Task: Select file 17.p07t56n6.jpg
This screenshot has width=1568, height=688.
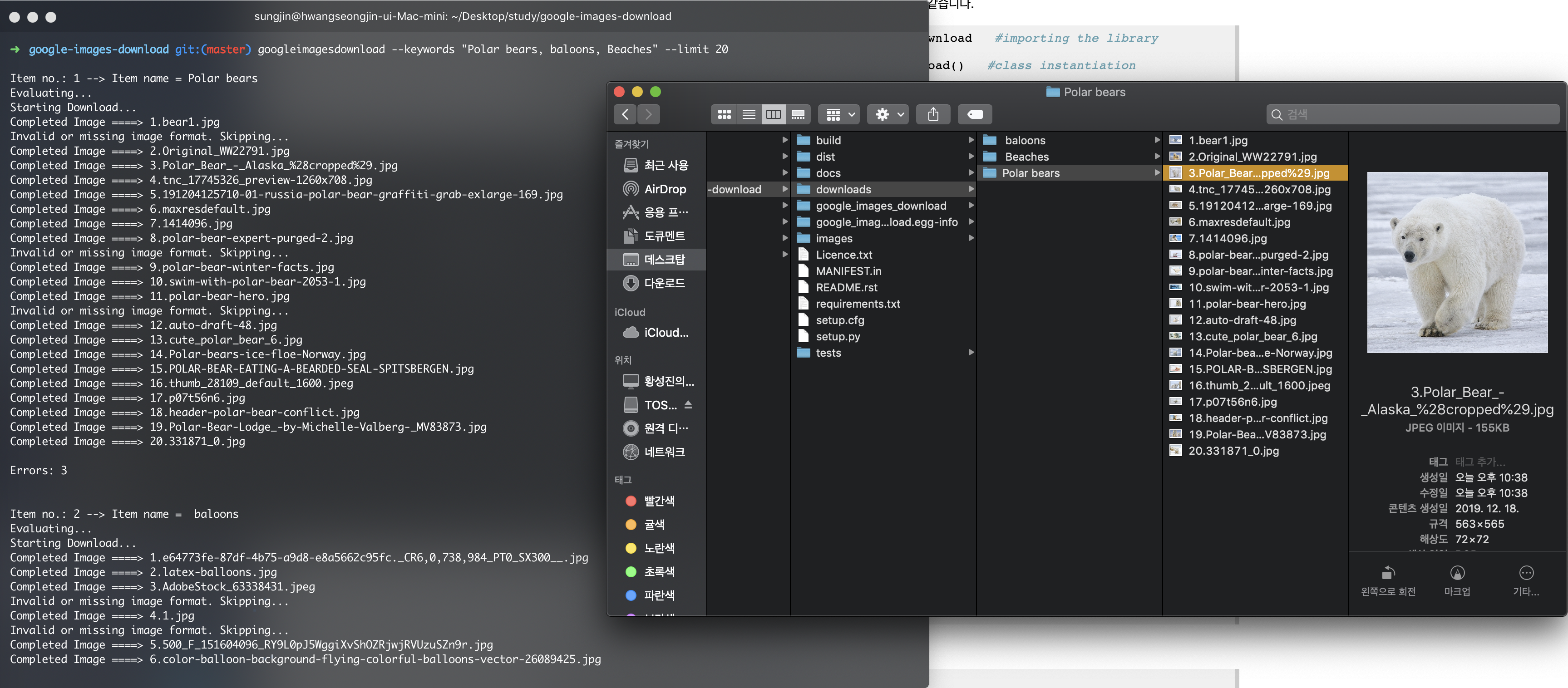Action: [x=1256, y=402]
